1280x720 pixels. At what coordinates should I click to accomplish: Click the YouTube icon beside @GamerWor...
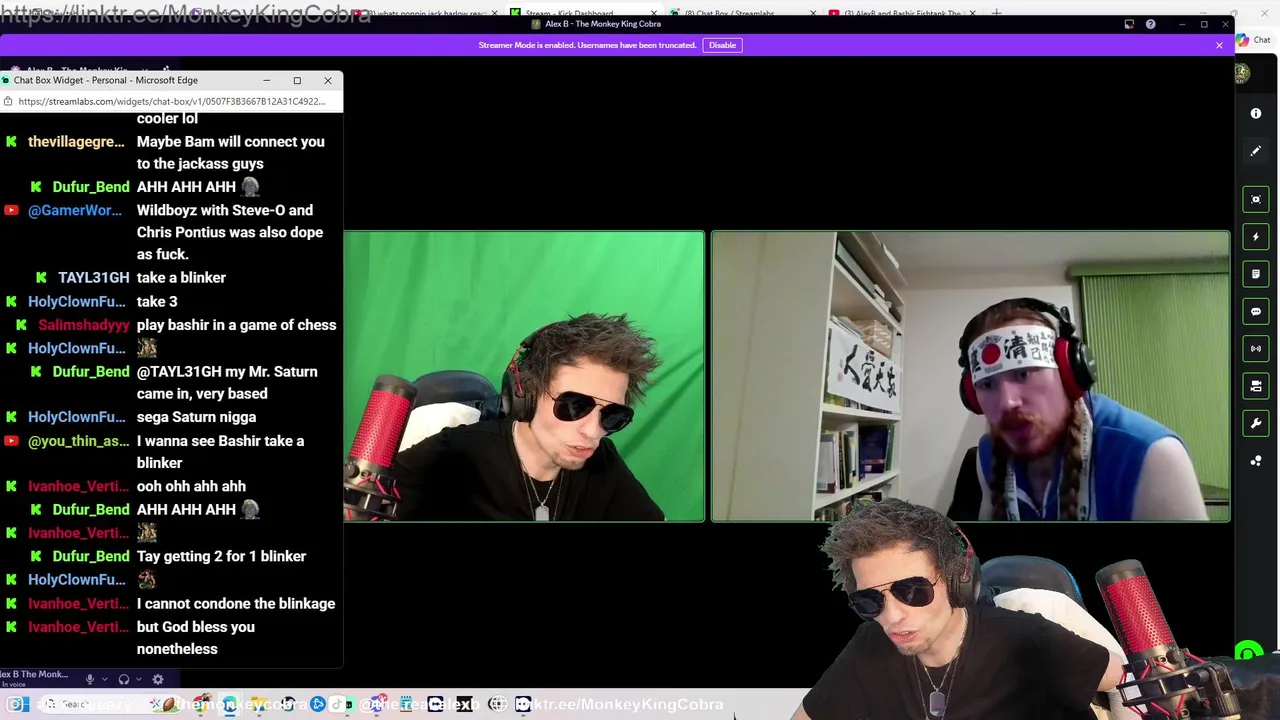(x=11, y=210)
